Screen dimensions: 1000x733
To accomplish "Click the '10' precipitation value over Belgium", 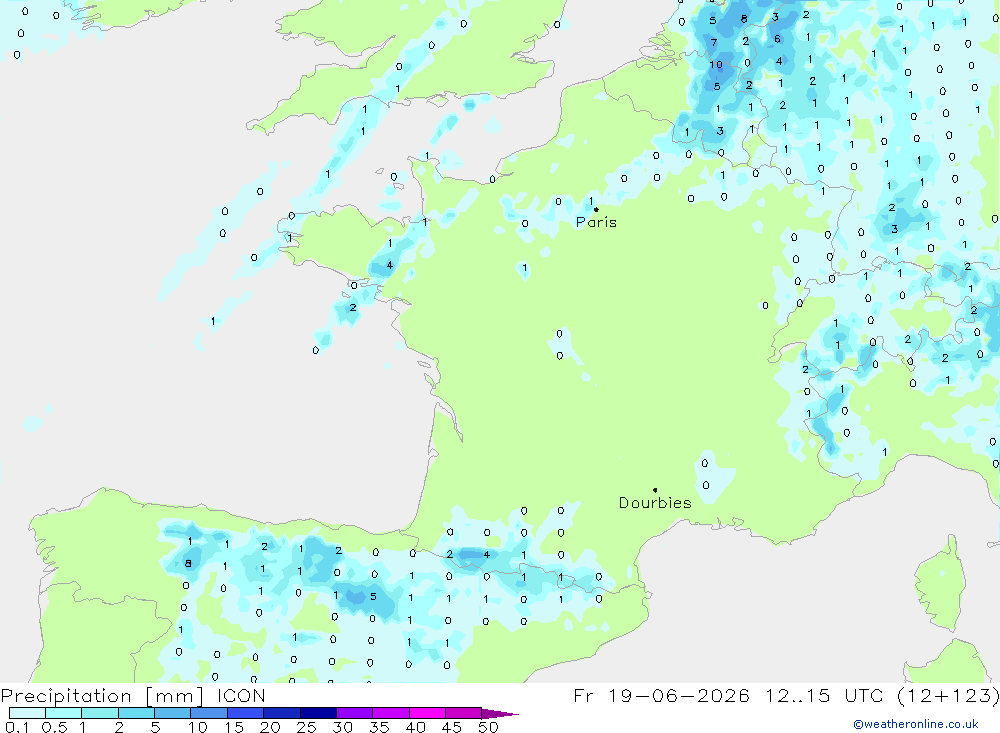I will point(716,64).
